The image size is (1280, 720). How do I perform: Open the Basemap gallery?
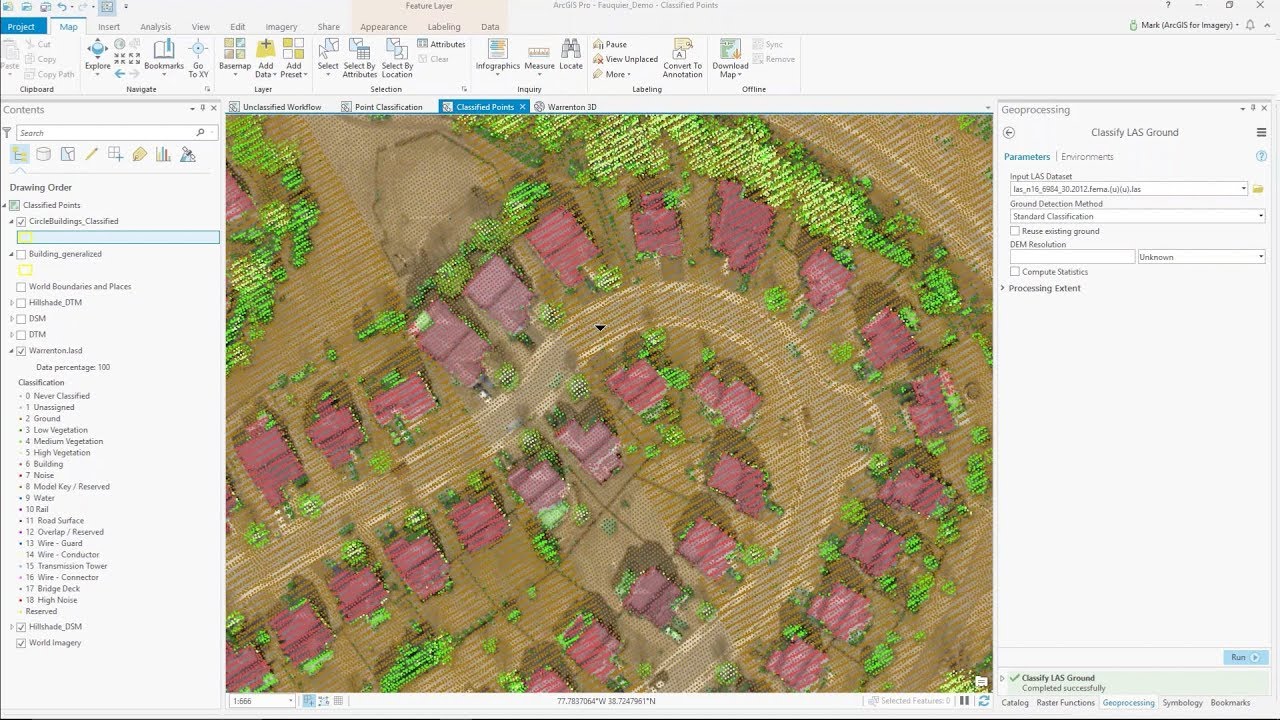(235, 58)
